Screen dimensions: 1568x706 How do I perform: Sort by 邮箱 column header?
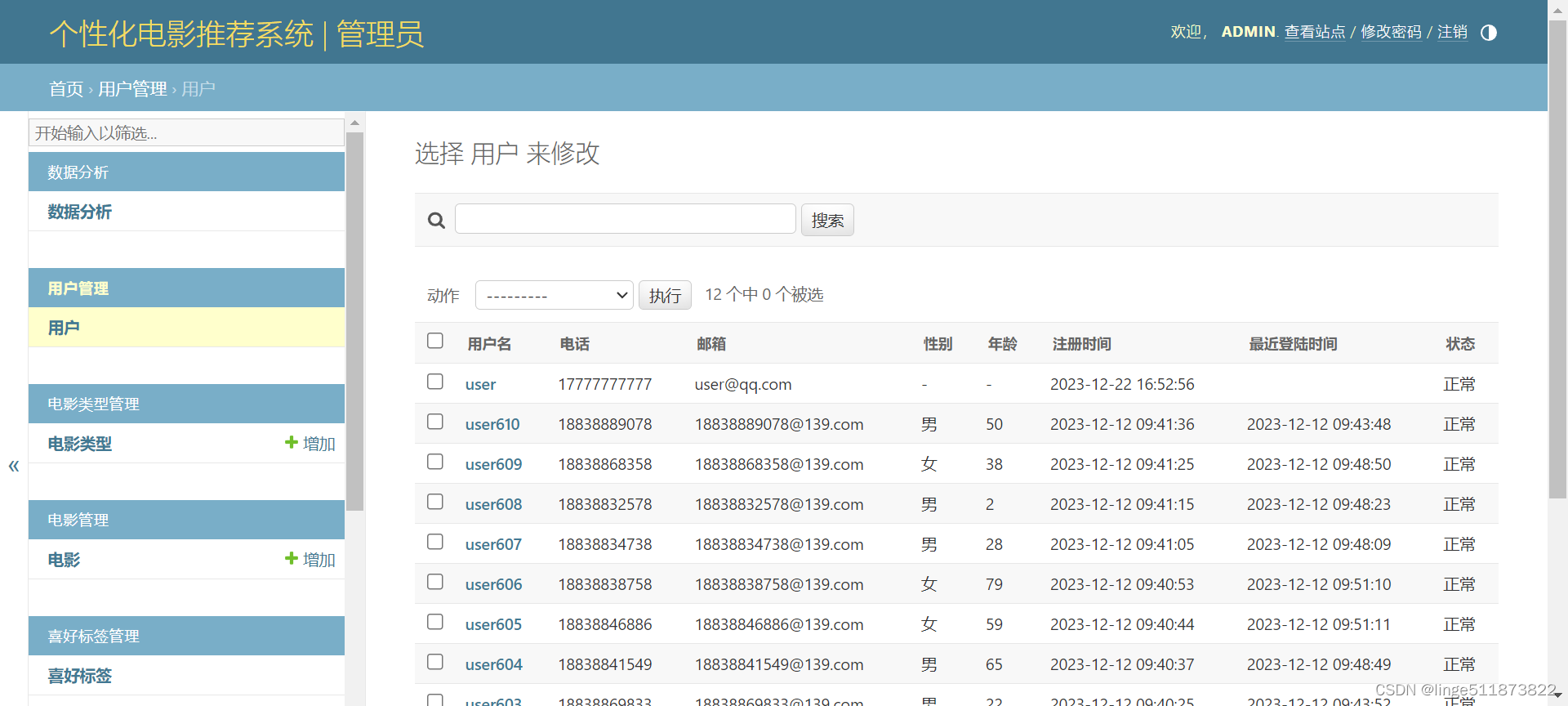(711, 344)
